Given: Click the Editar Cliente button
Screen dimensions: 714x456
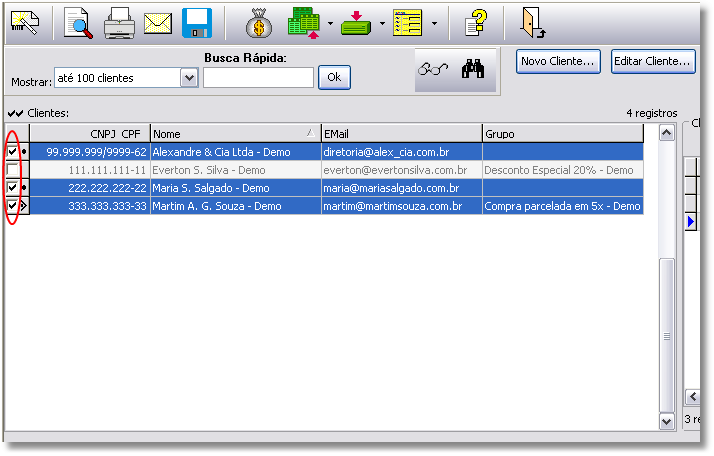Looking at the screenshot, I should point(653,61).
